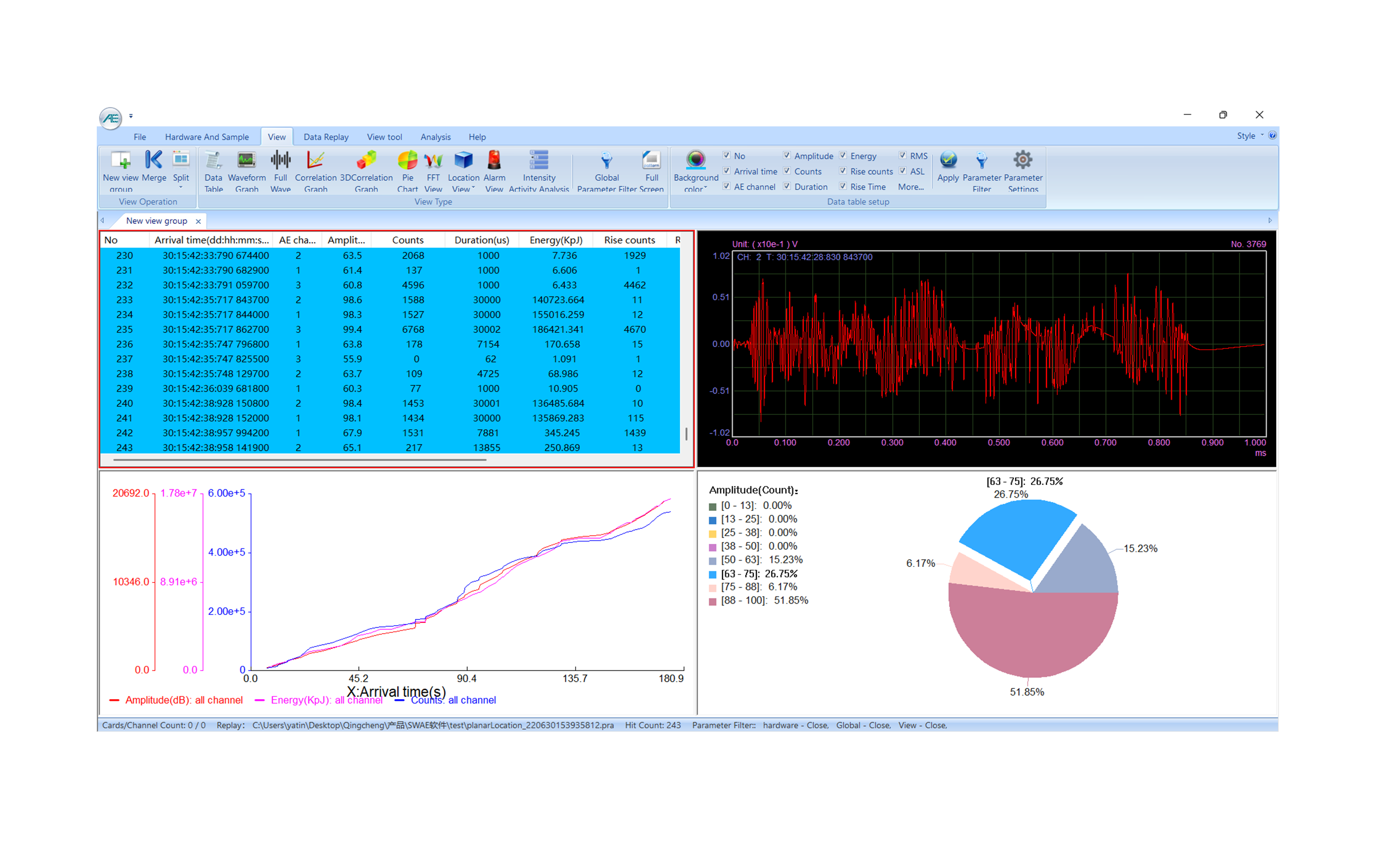Expand the Location View dropdown
Image resolution: width=1374 pixels, height=868 pixels.
473,188
